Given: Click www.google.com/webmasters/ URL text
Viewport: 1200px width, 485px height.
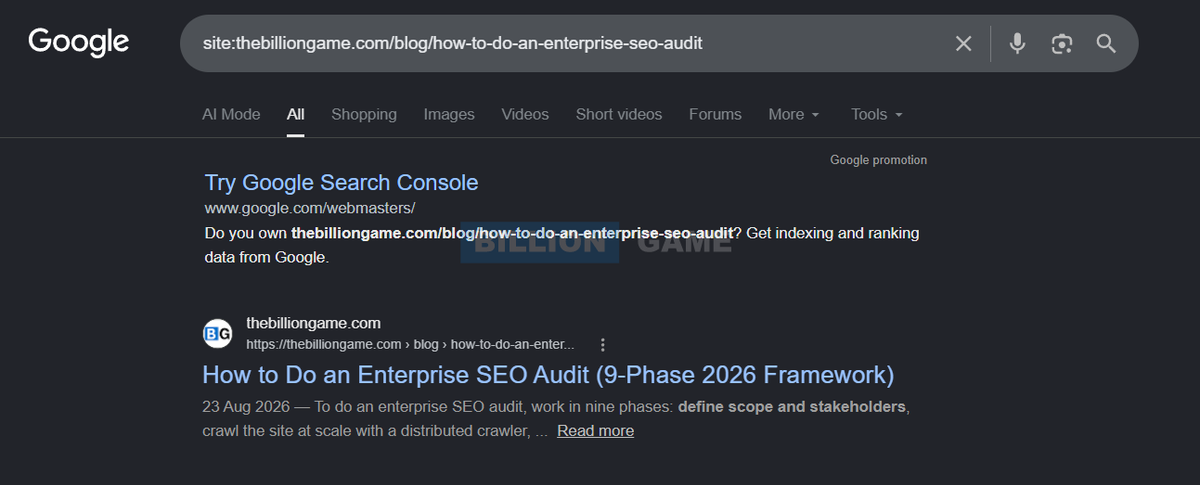Looking at the screenshot, I should point(309,208).
